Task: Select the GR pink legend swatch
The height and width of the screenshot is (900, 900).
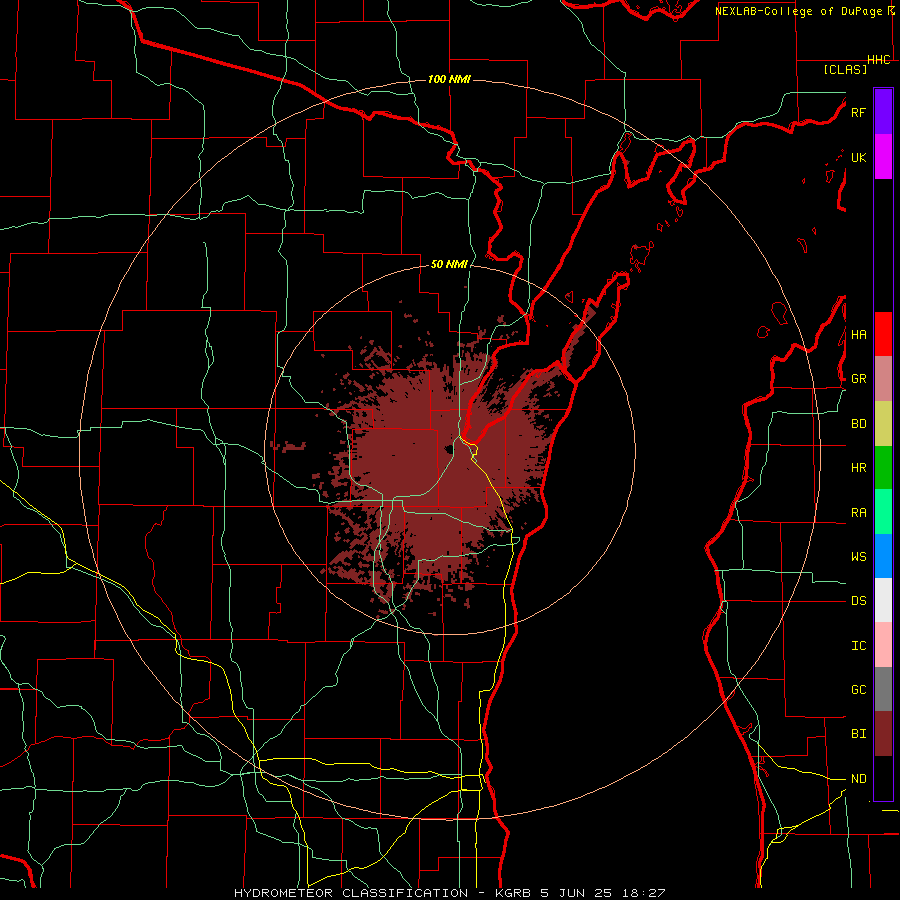Action: point(883,379)
